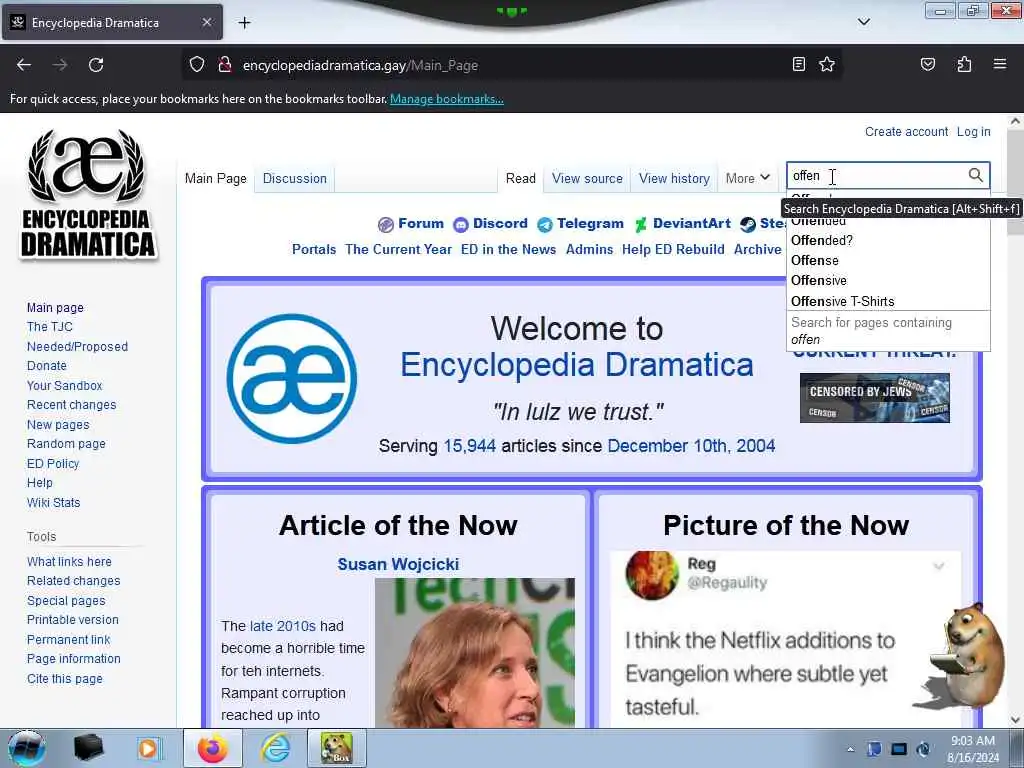Show hidden system tray icons arrow
Viewport: 1024px width, 768px height.
(850, 749)
